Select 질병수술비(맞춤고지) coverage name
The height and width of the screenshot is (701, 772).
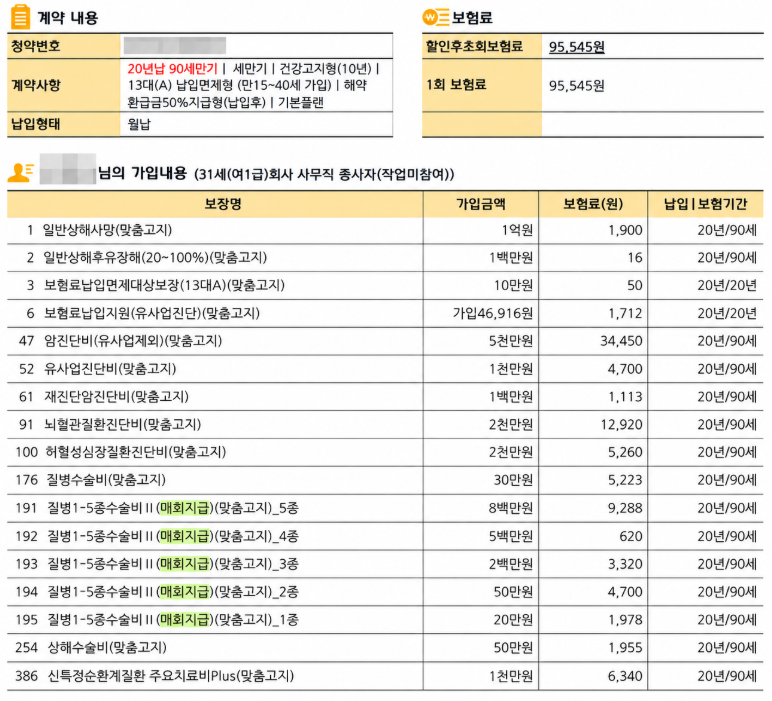(106, 479)
